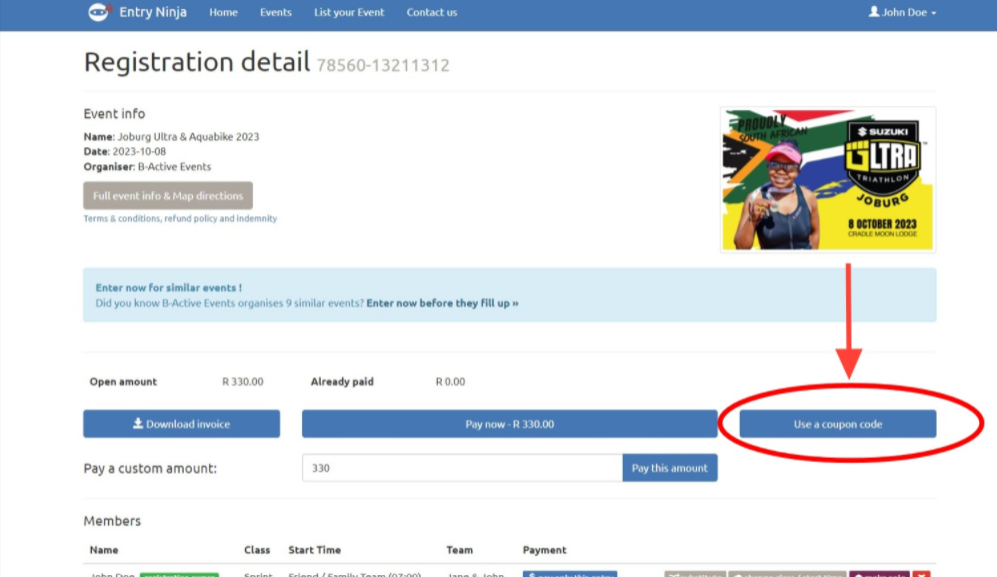Open the Home page
Screen dimensions: 997x577
(x=223, y=12)
